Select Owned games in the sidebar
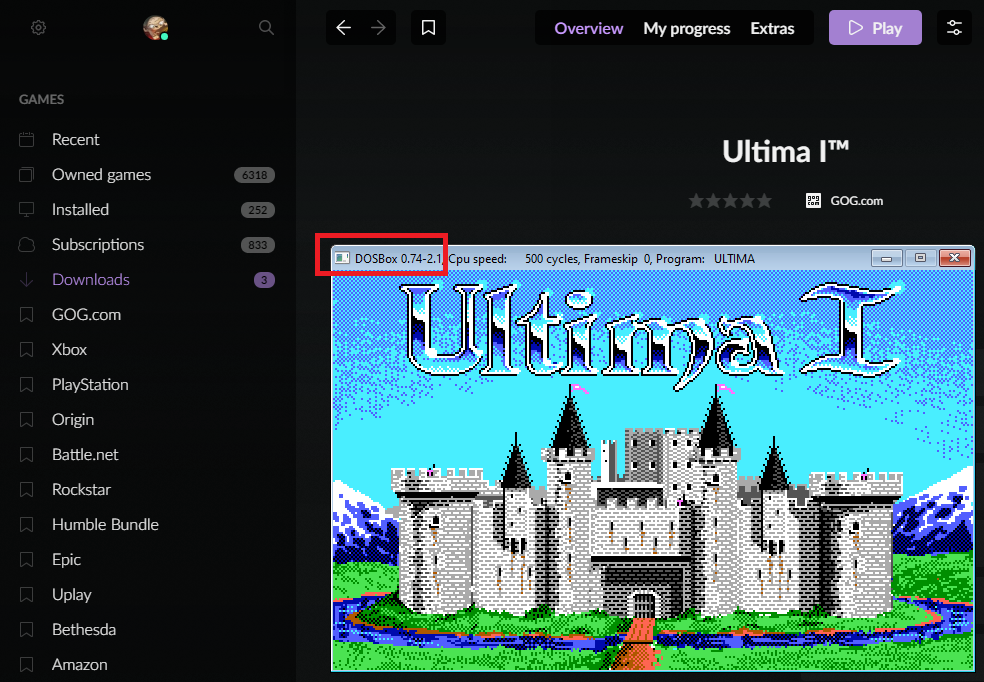This screenshot has width=984, height=682. click(101, 174)
